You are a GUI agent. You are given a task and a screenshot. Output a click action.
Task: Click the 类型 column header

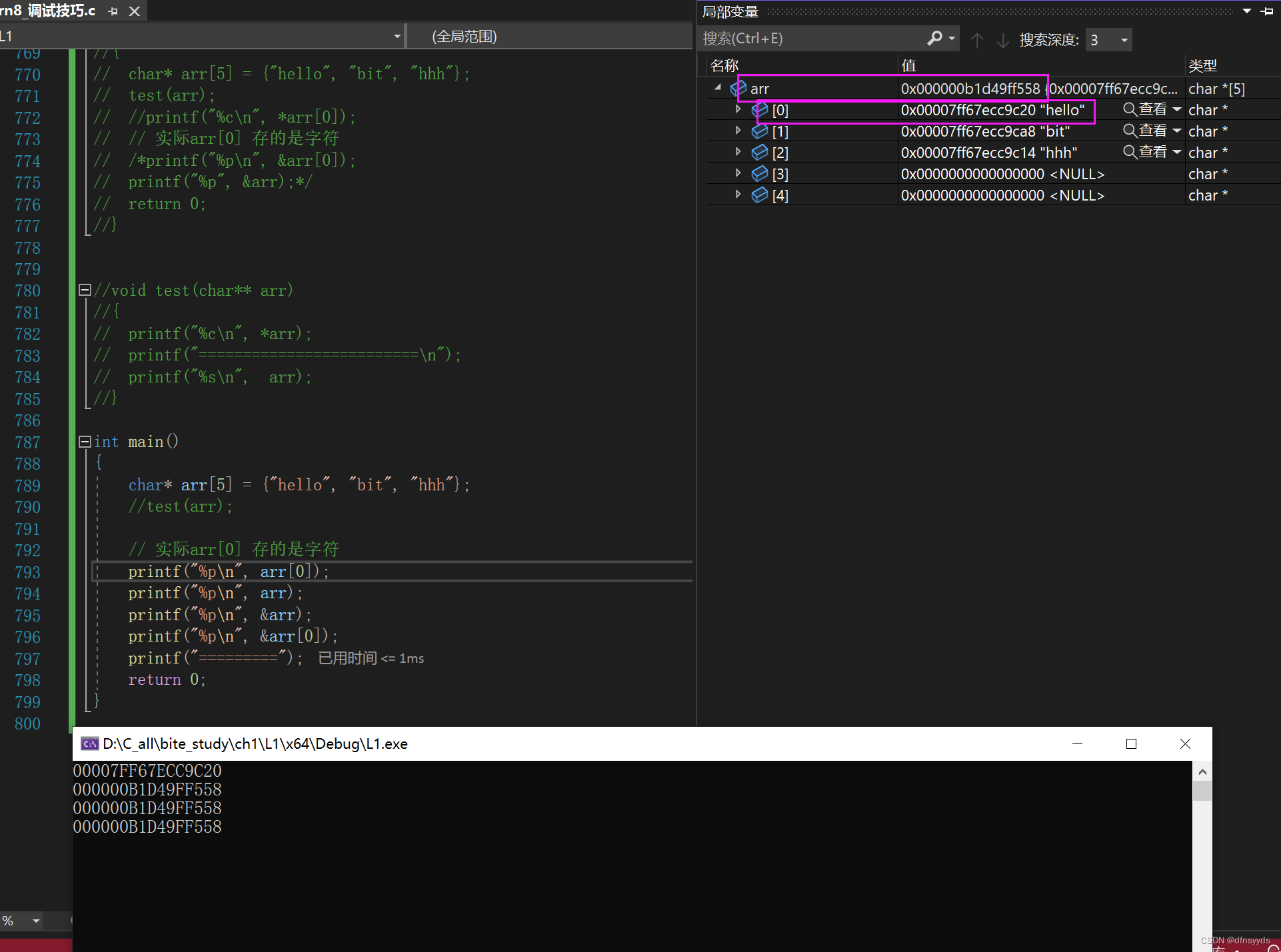1202,65
